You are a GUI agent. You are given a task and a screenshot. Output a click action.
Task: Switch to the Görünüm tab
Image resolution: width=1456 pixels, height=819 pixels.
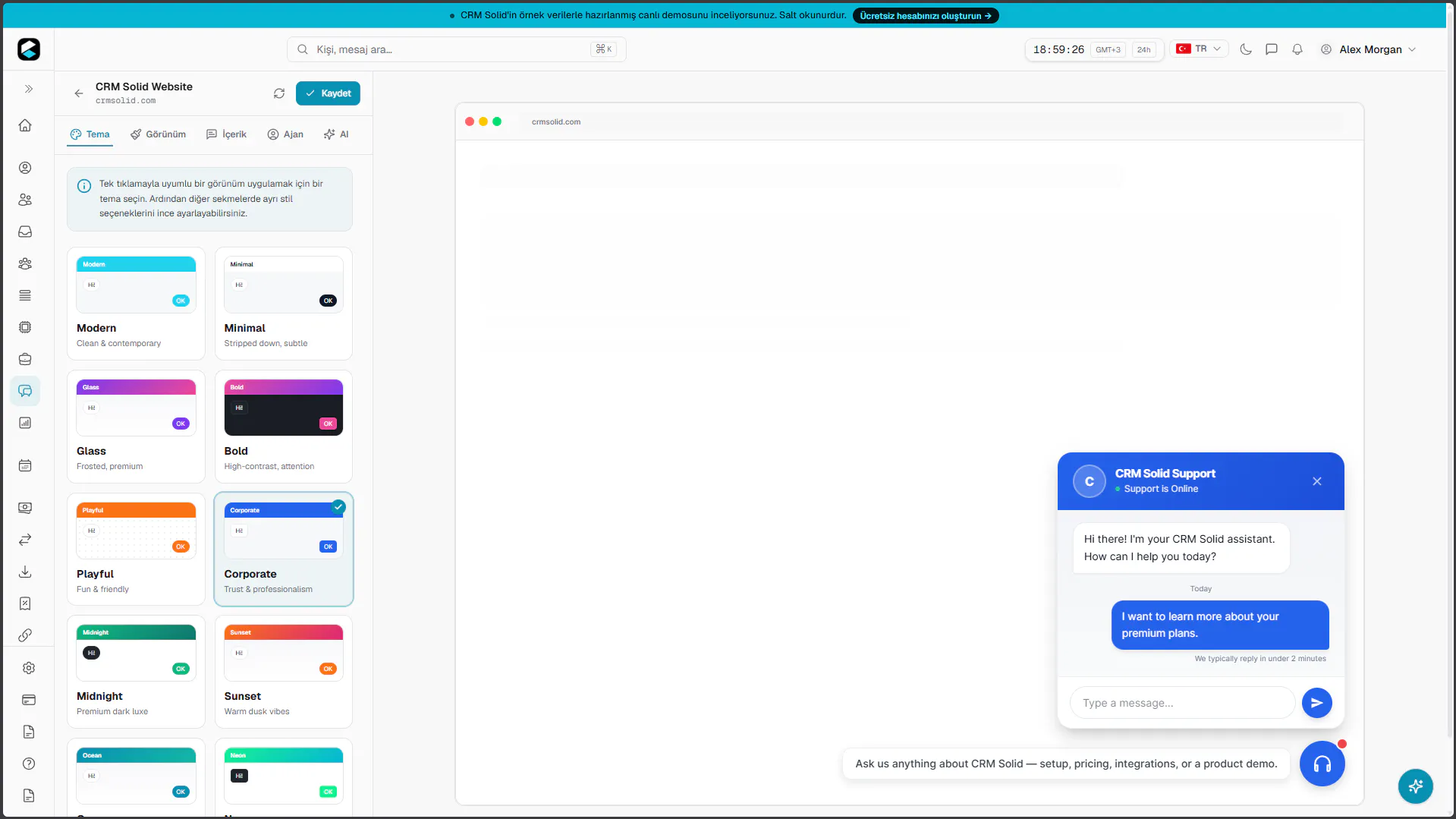click(x=158, y=134)
